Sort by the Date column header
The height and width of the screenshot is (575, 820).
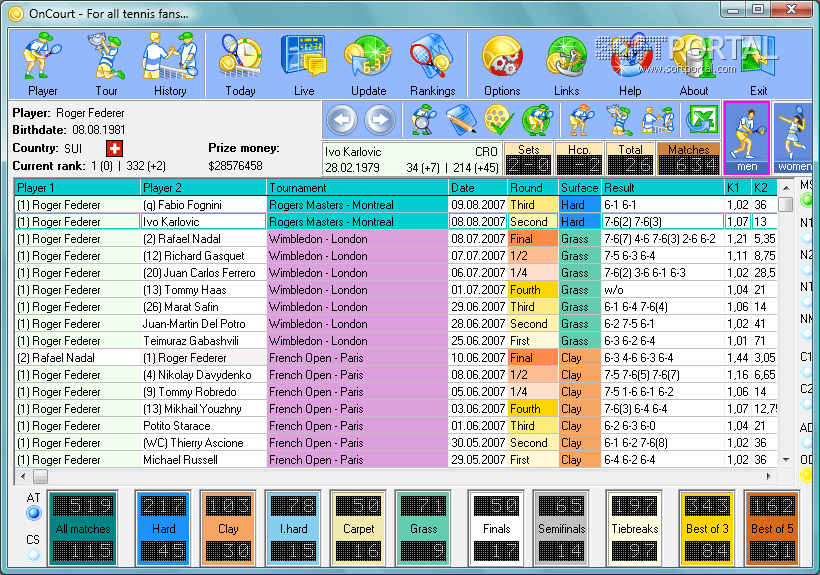(478, 188)
